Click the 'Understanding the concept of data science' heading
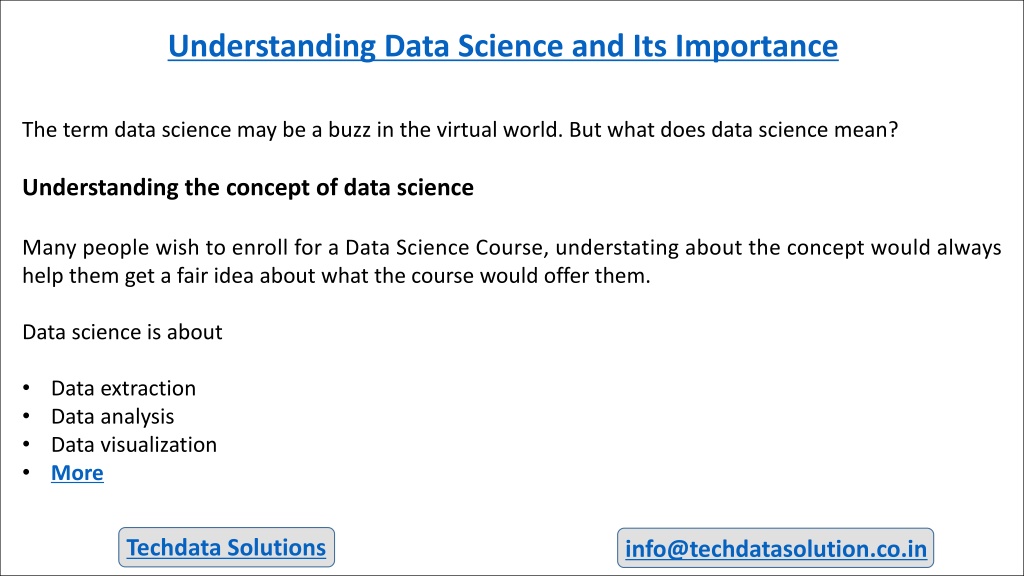 (248, 187)
